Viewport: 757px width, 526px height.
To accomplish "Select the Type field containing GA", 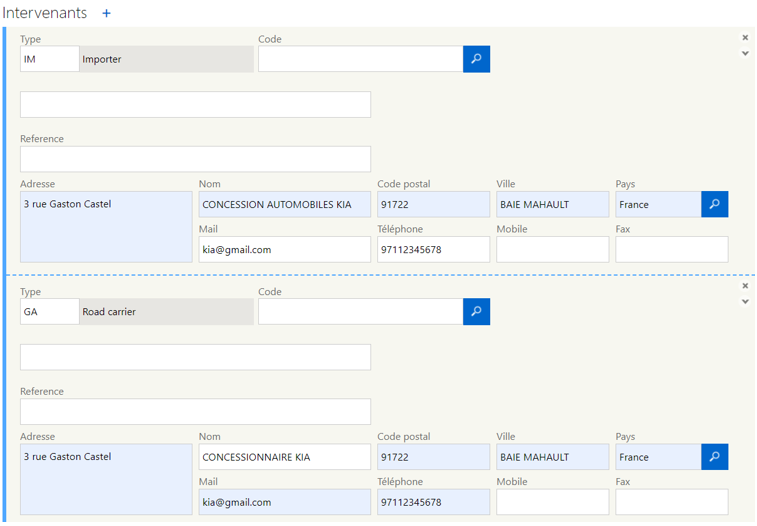I will click(49, 311).
